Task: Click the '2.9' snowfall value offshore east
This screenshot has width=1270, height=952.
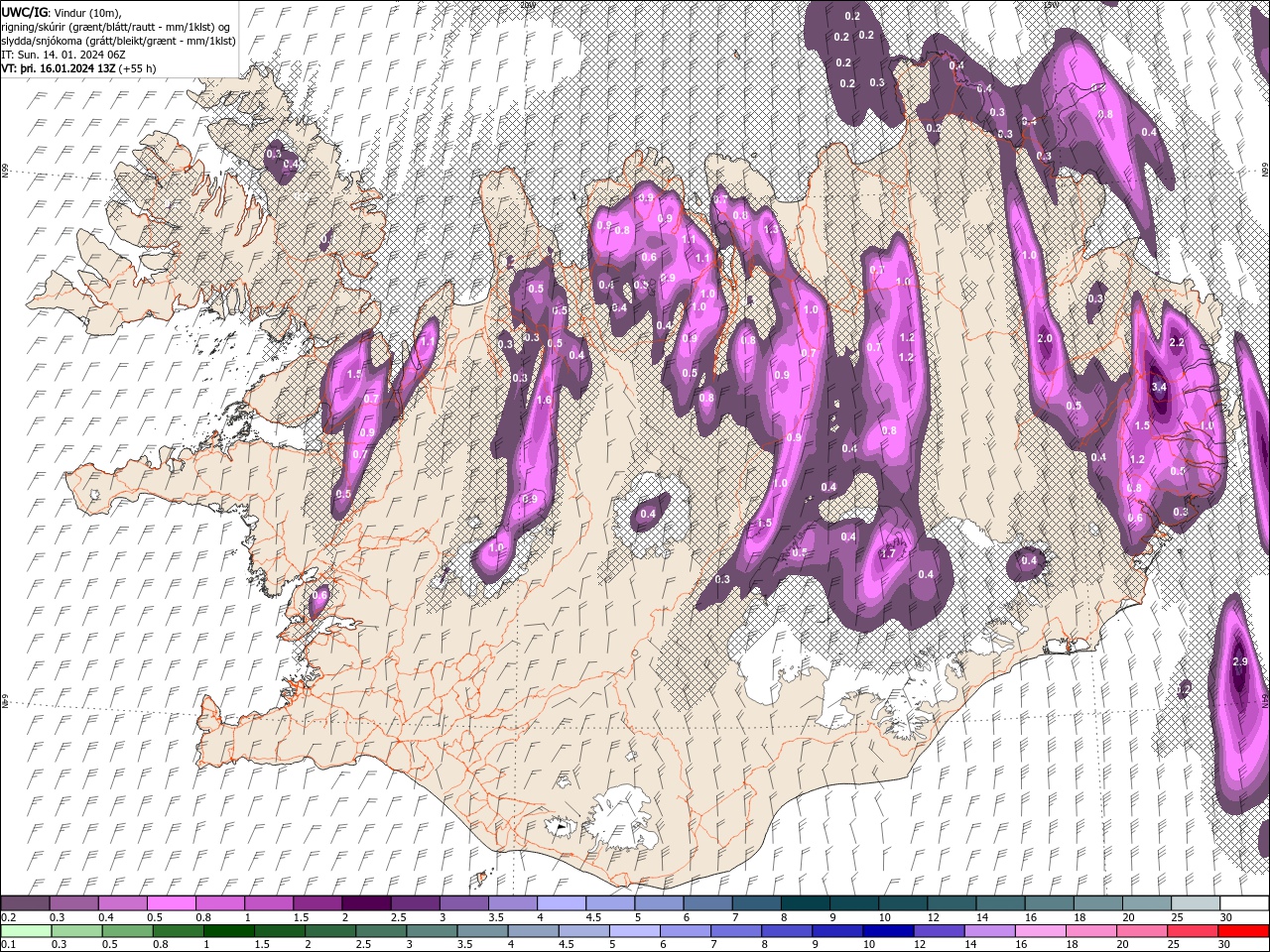Action: pos(1239,661)
